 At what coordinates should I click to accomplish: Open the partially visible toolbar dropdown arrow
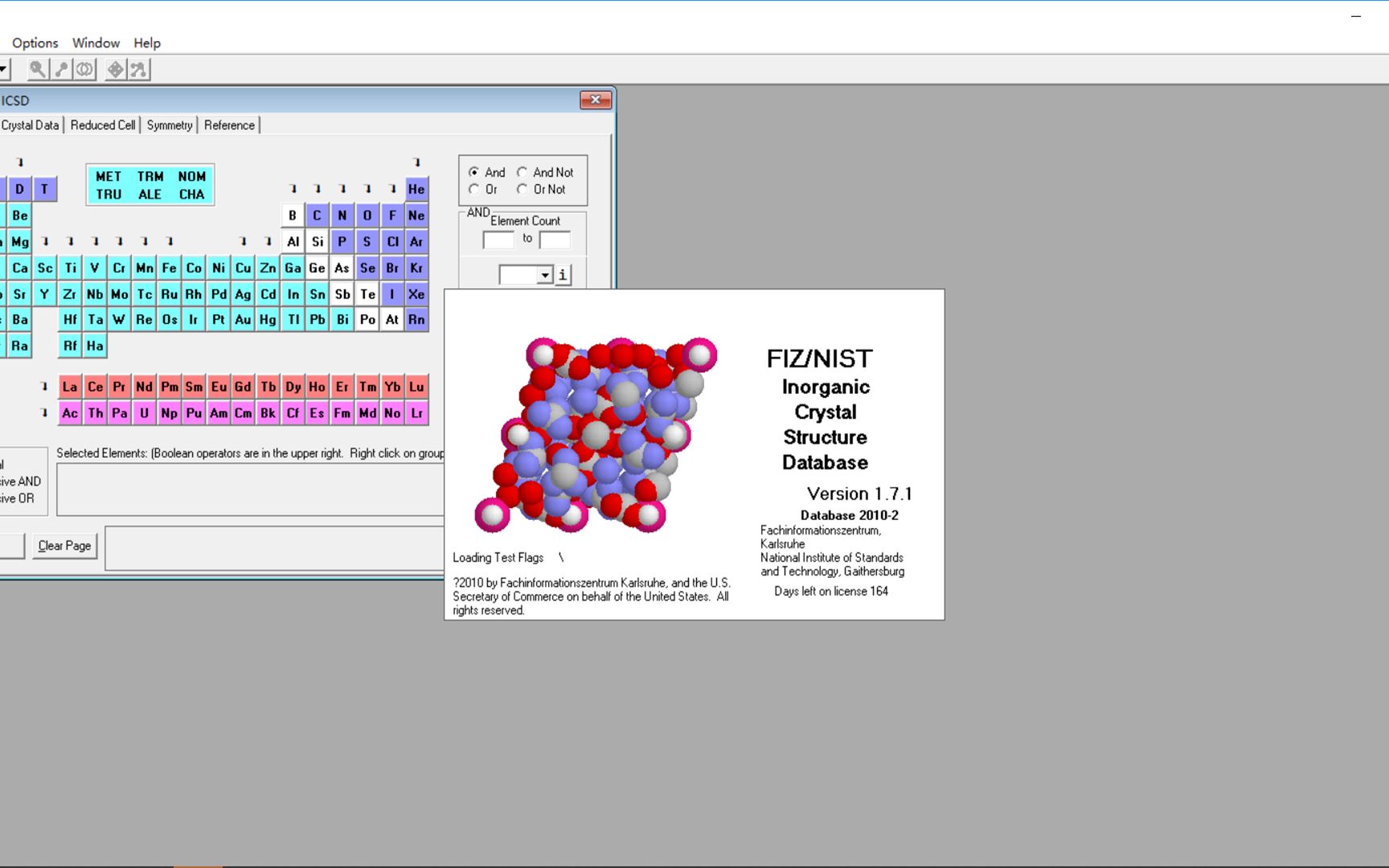pyautogui.click(x=3, y=70)
